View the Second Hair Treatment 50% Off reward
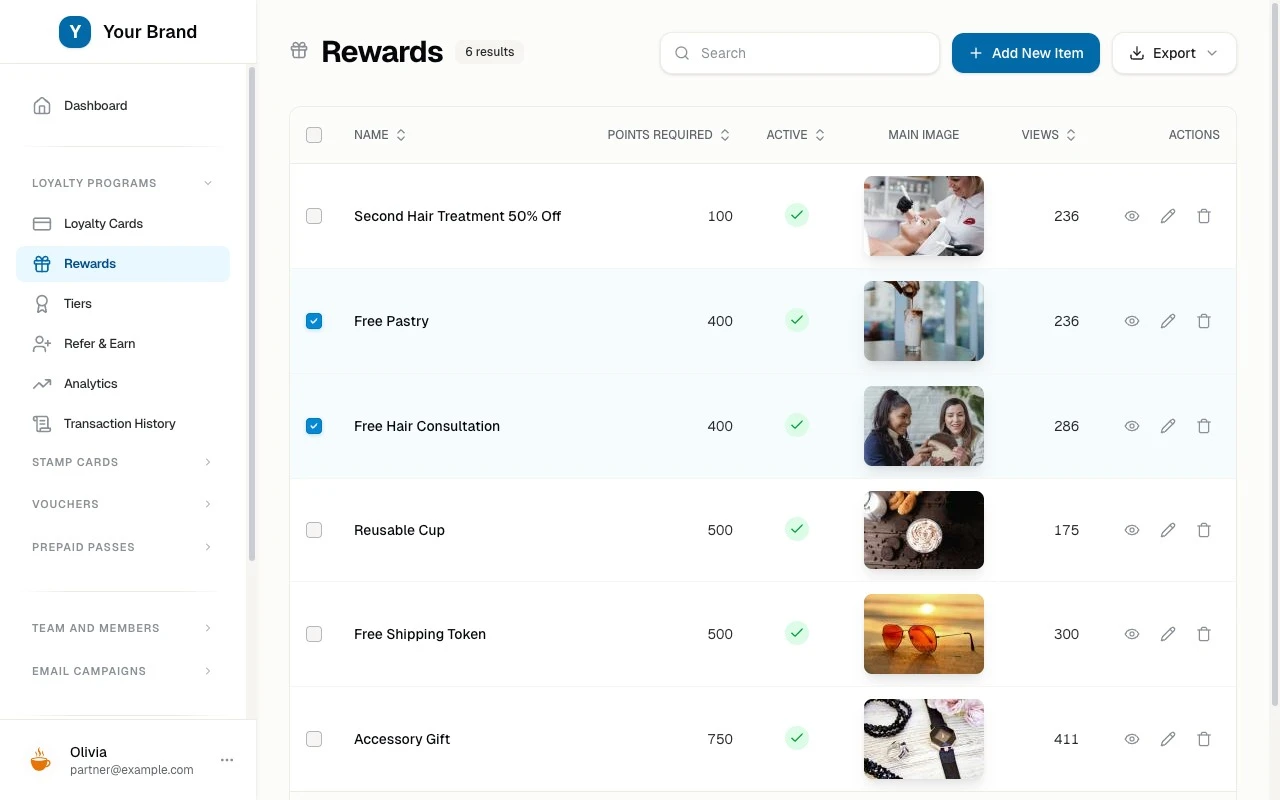The width and height of the screenshot is (1280, 800). (x=1132, y=216)
